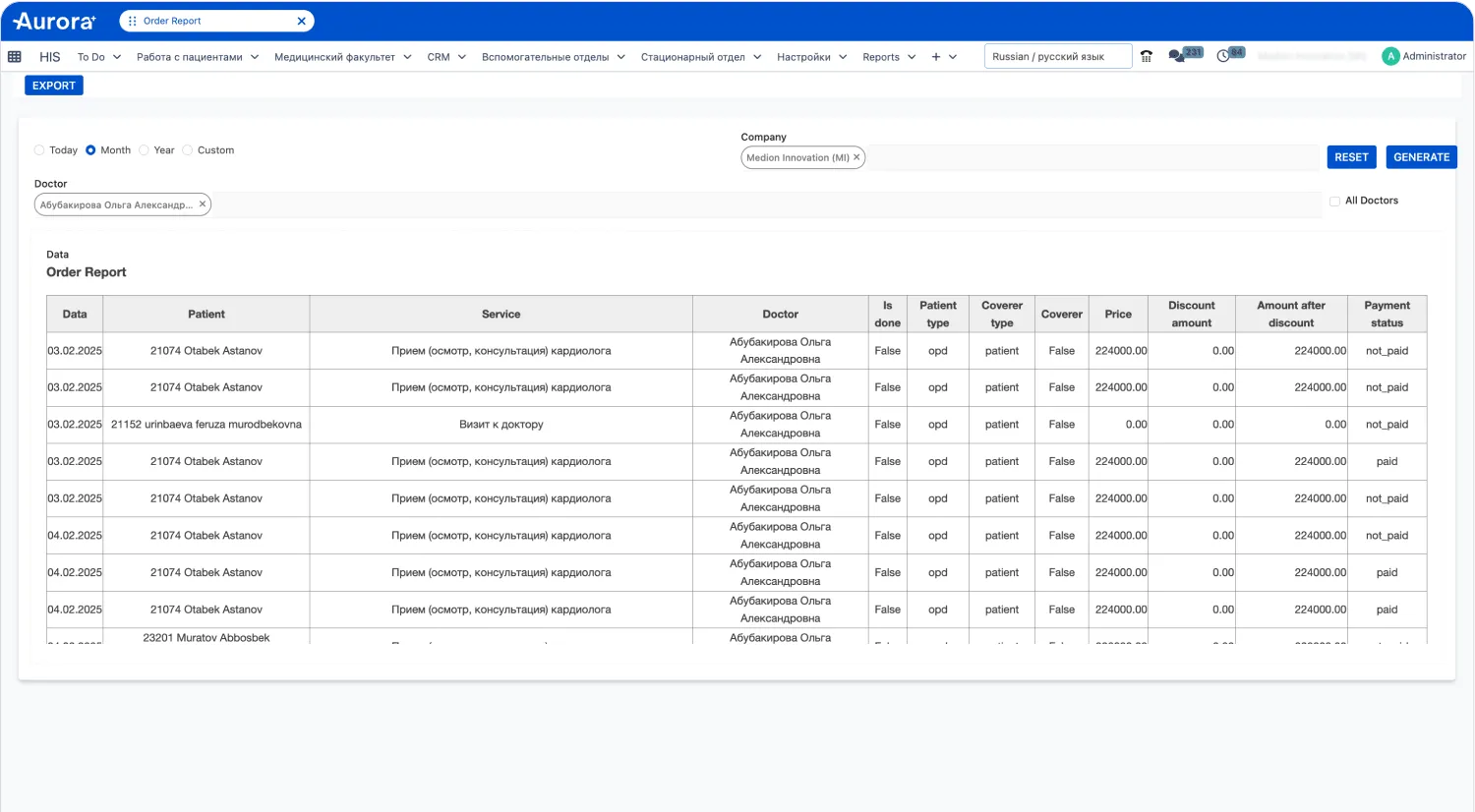Select the Custom date range option
The width and height of the screenshot is (1475, 812).
coord(187,149)
